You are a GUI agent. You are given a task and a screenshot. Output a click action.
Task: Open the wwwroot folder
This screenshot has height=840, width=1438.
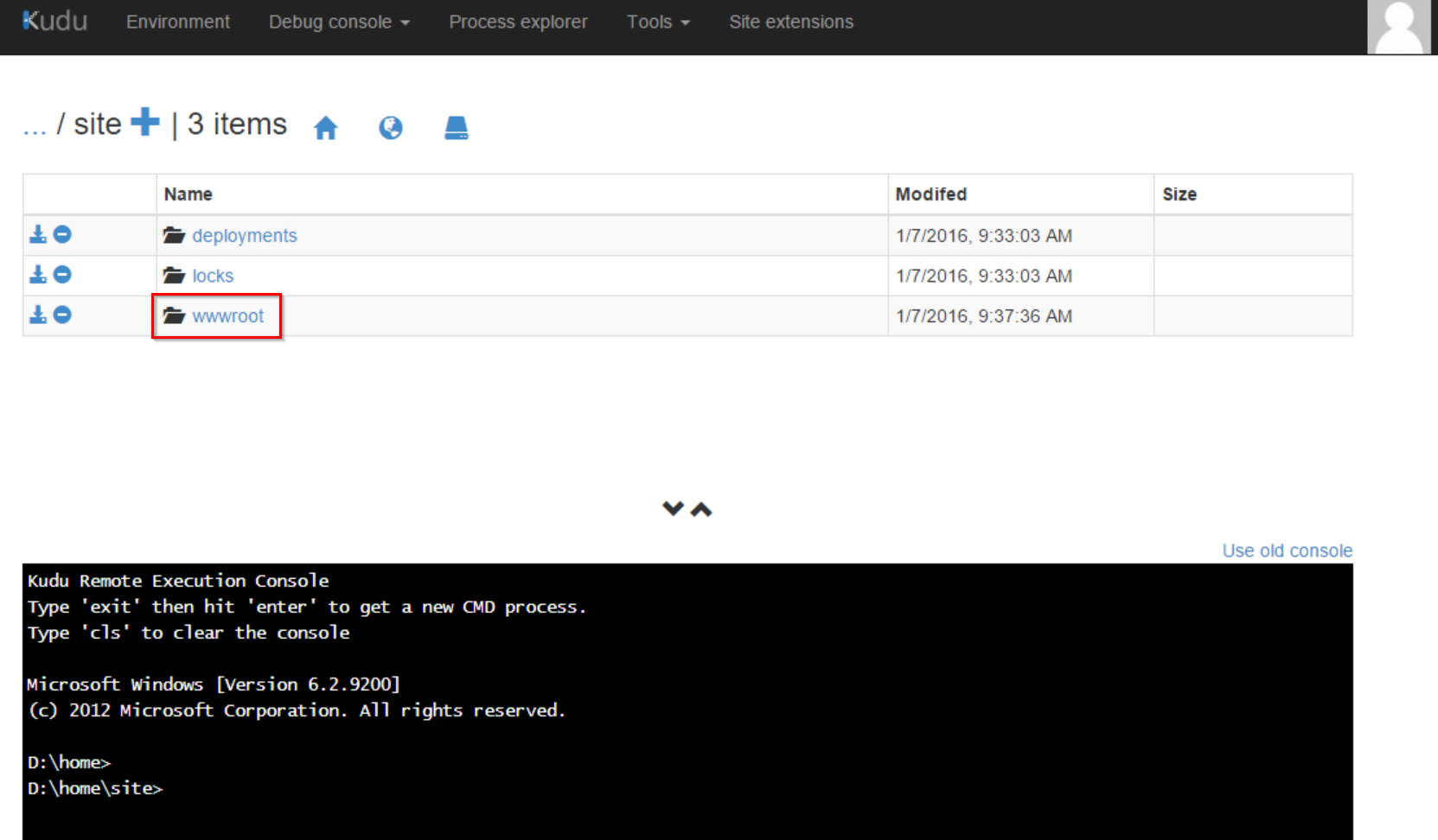[228, 316]
